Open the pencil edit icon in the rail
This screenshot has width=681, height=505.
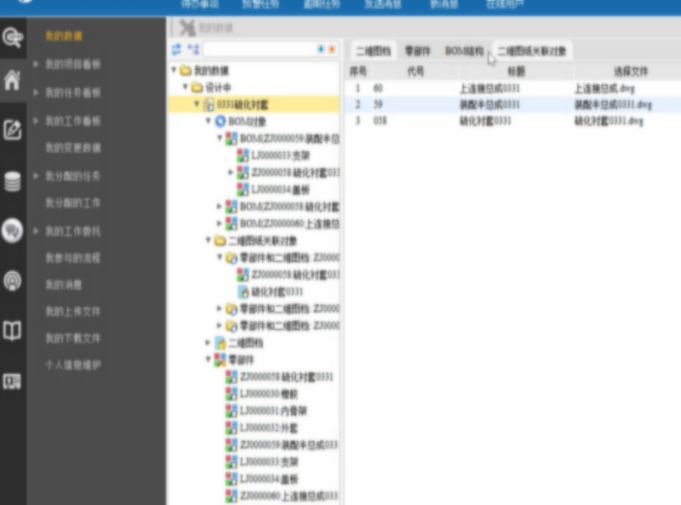[x=12, y=129]
